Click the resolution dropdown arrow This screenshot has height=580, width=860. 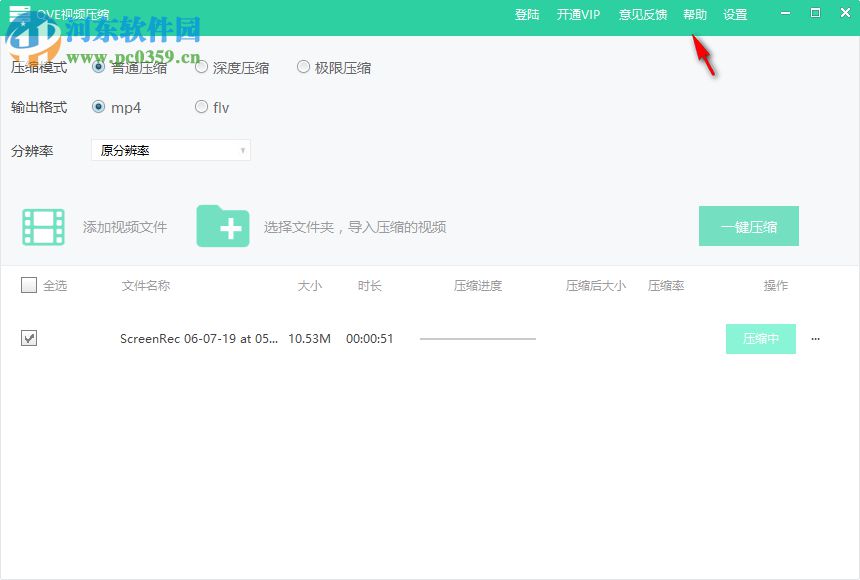pyautogui.click(x=242, y=149)
